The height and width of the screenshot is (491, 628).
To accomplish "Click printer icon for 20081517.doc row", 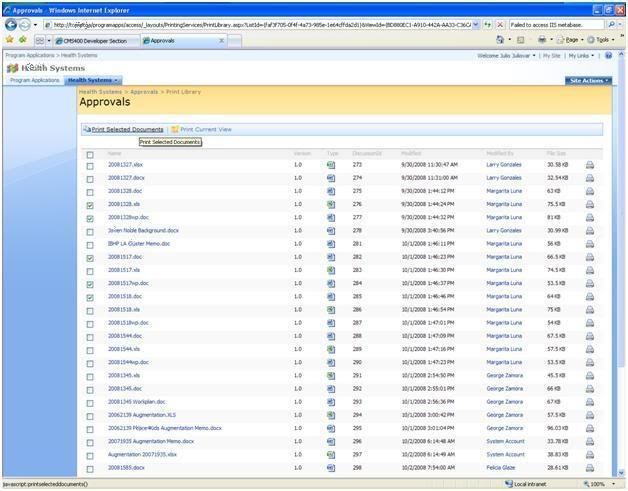I will point(590,257).
